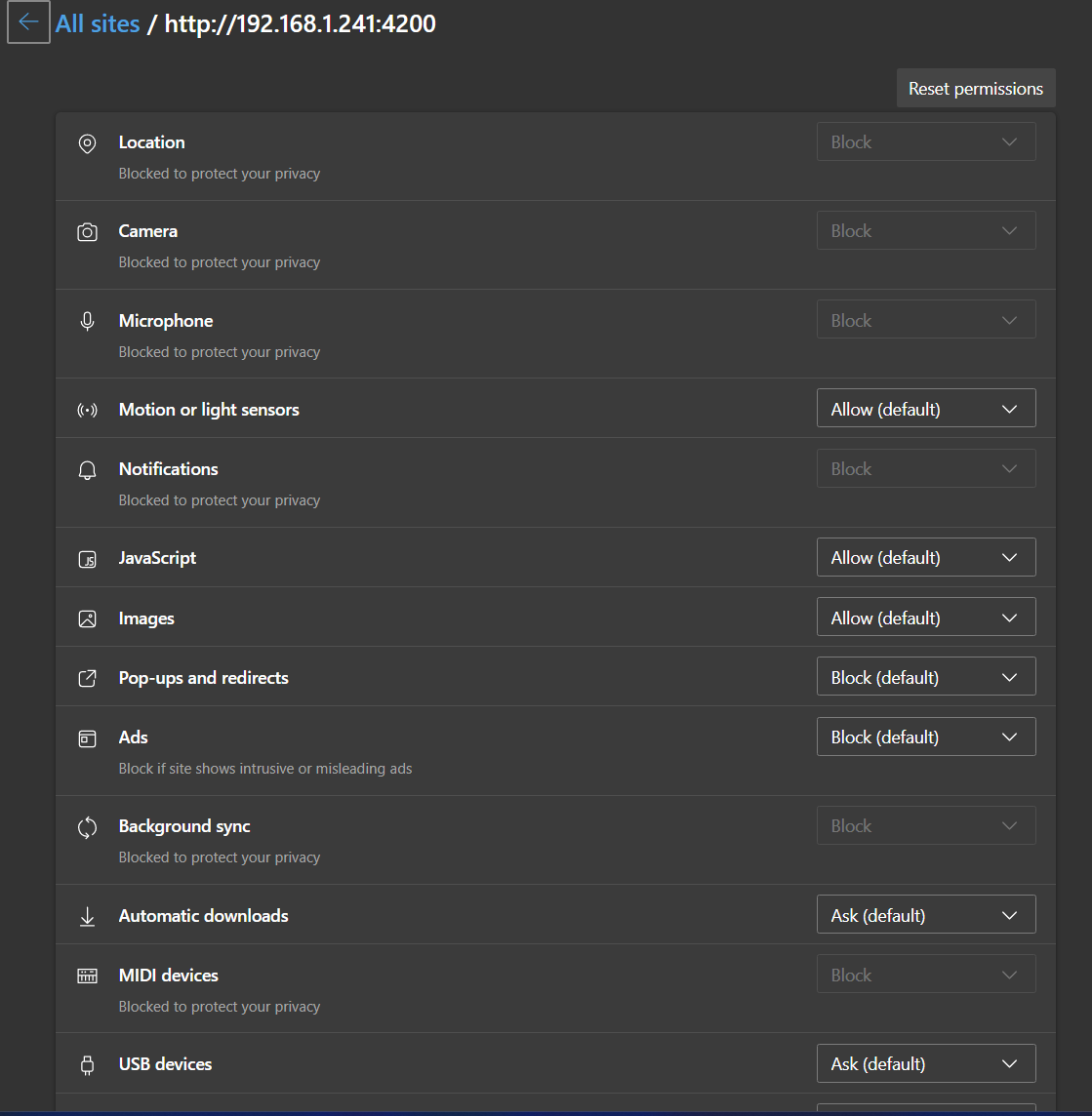The width and height of the screenshot is (1092, 1116).
Task: Expand the Pop-ups and redirects dropdown
Action: (x=925, y=676)
